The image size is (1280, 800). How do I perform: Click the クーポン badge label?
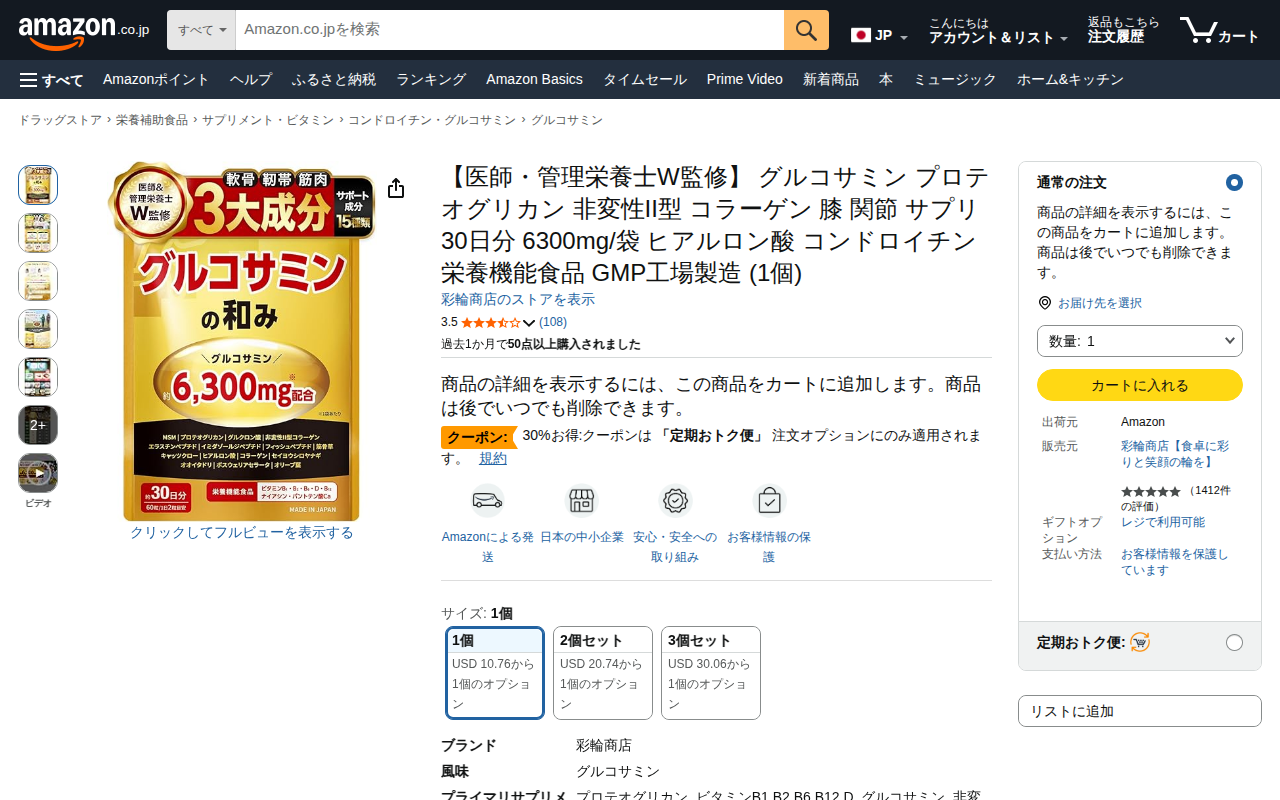click(478, 437)
